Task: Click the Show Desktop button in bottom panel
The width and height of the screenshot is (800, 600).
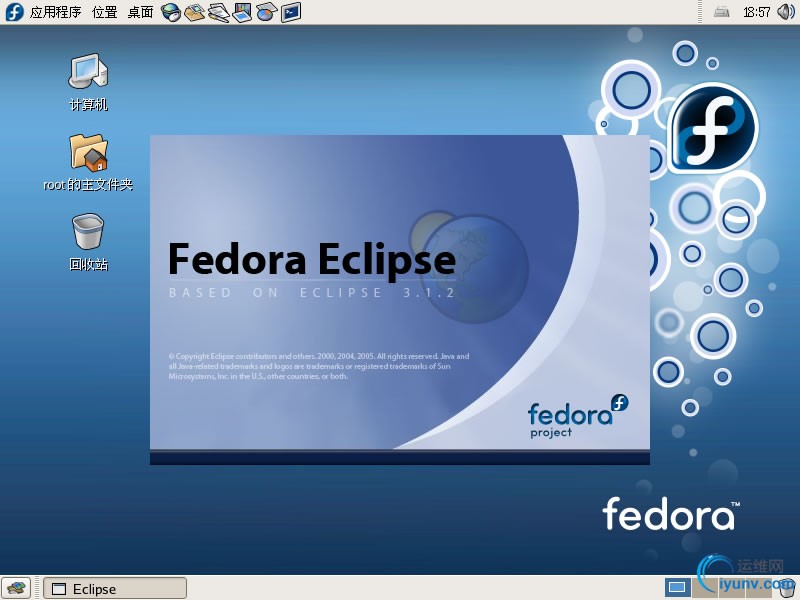Action: pos(16,588)
